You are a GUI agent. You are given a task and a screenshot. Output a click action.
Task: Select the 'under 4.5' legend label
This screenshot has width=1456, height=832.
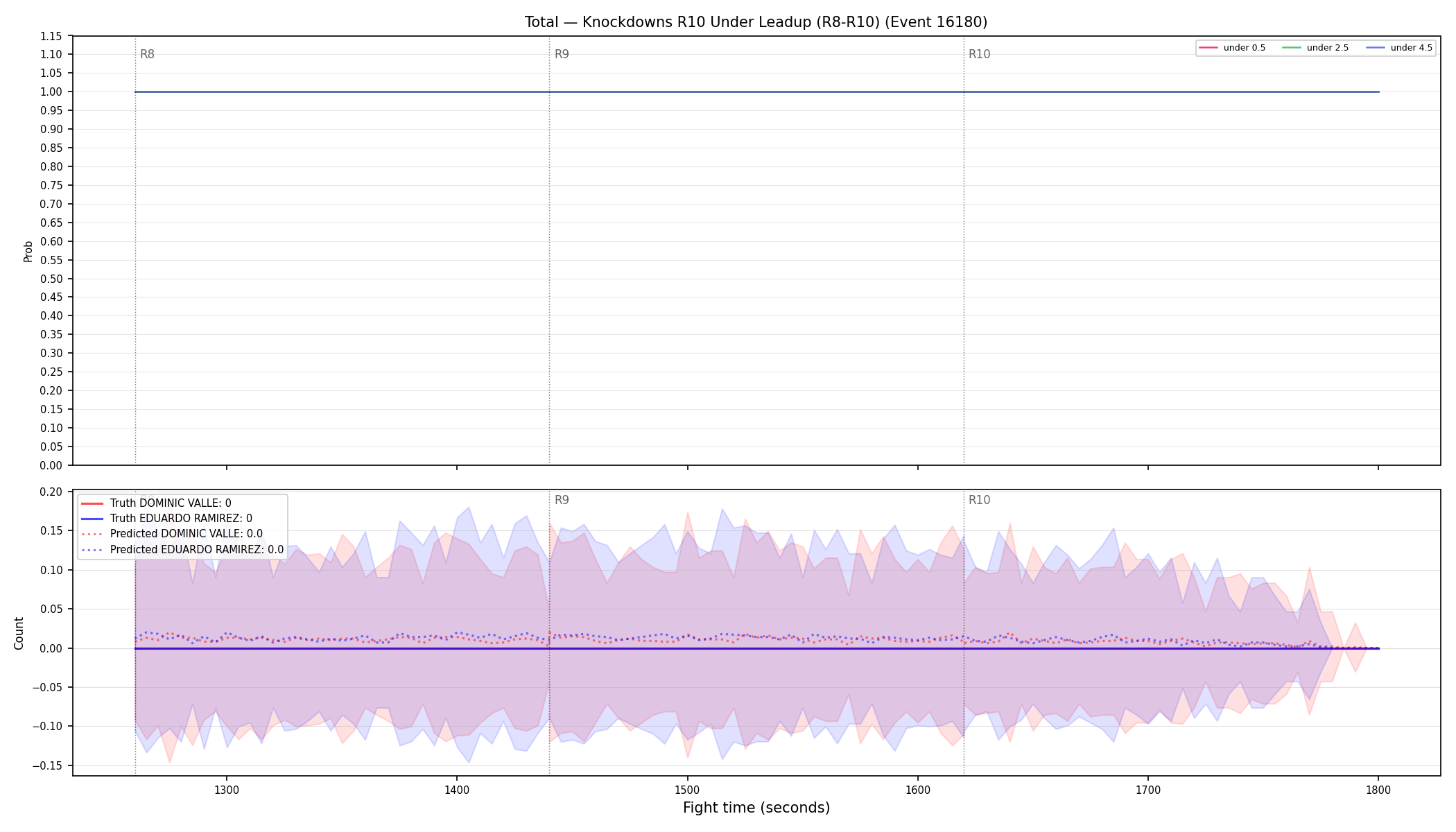click(1412, 48)
